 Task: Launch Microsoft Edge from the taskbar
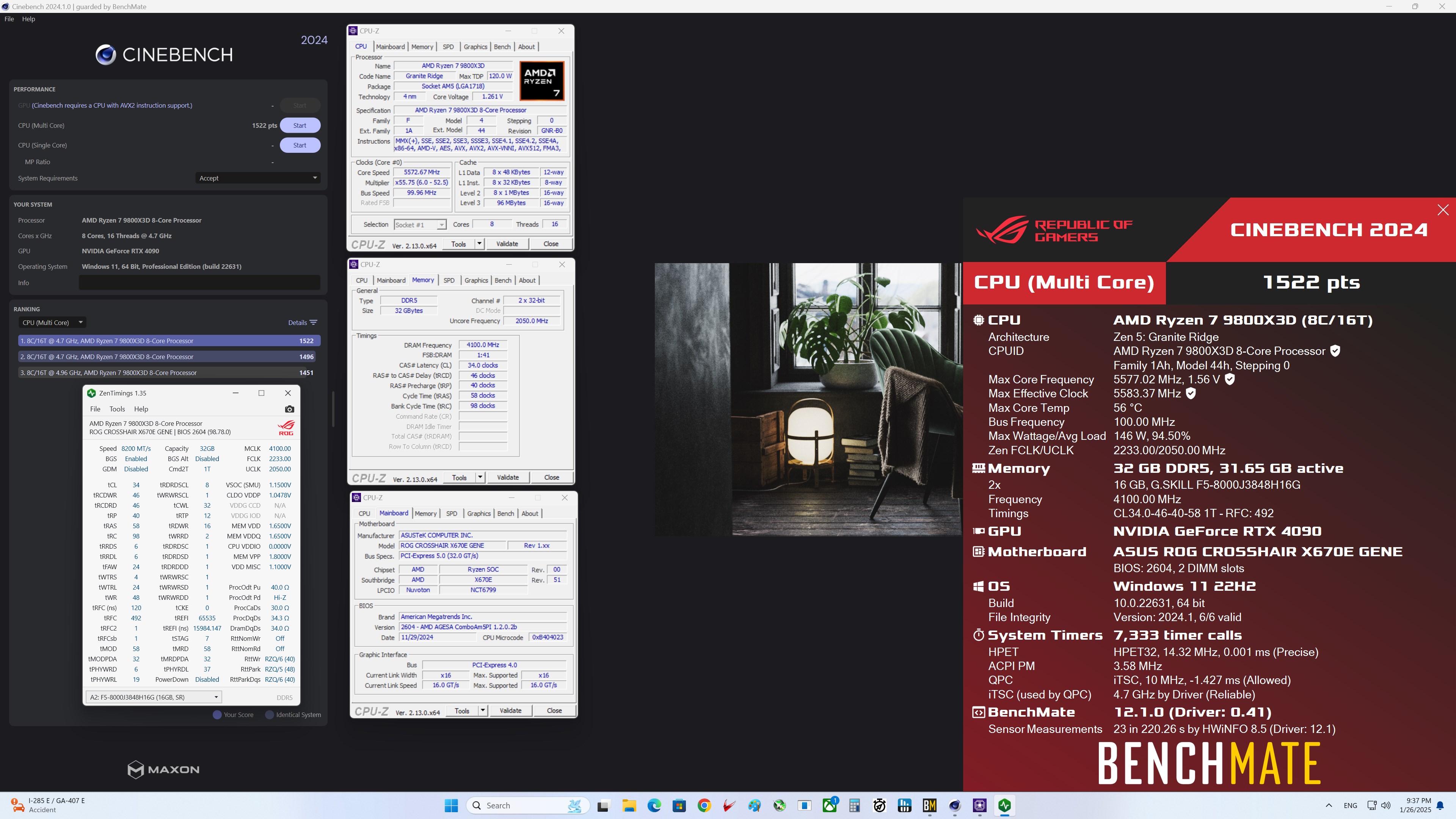point(654,805)
